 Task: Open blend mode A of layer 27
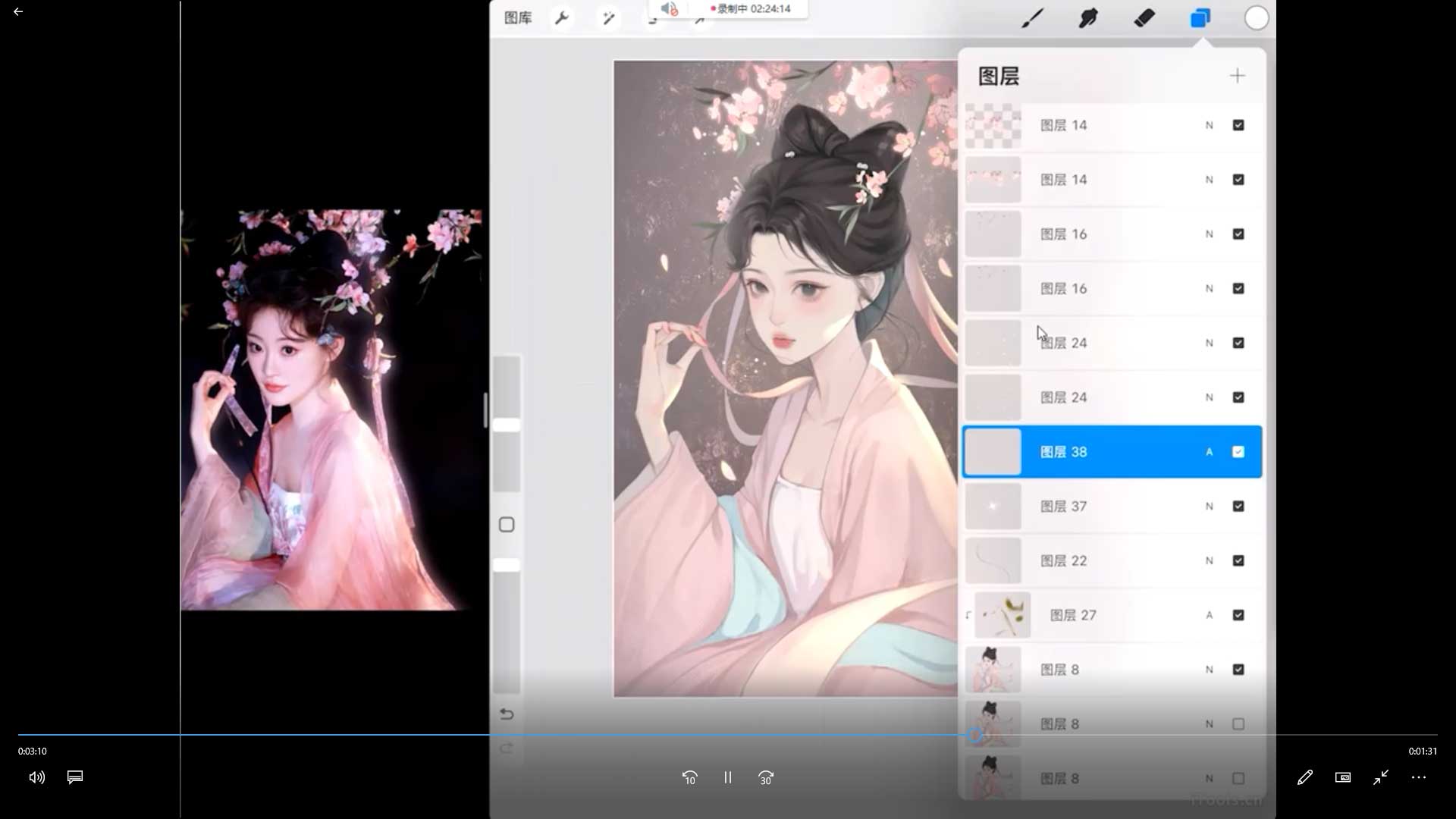pos(1210,615)
